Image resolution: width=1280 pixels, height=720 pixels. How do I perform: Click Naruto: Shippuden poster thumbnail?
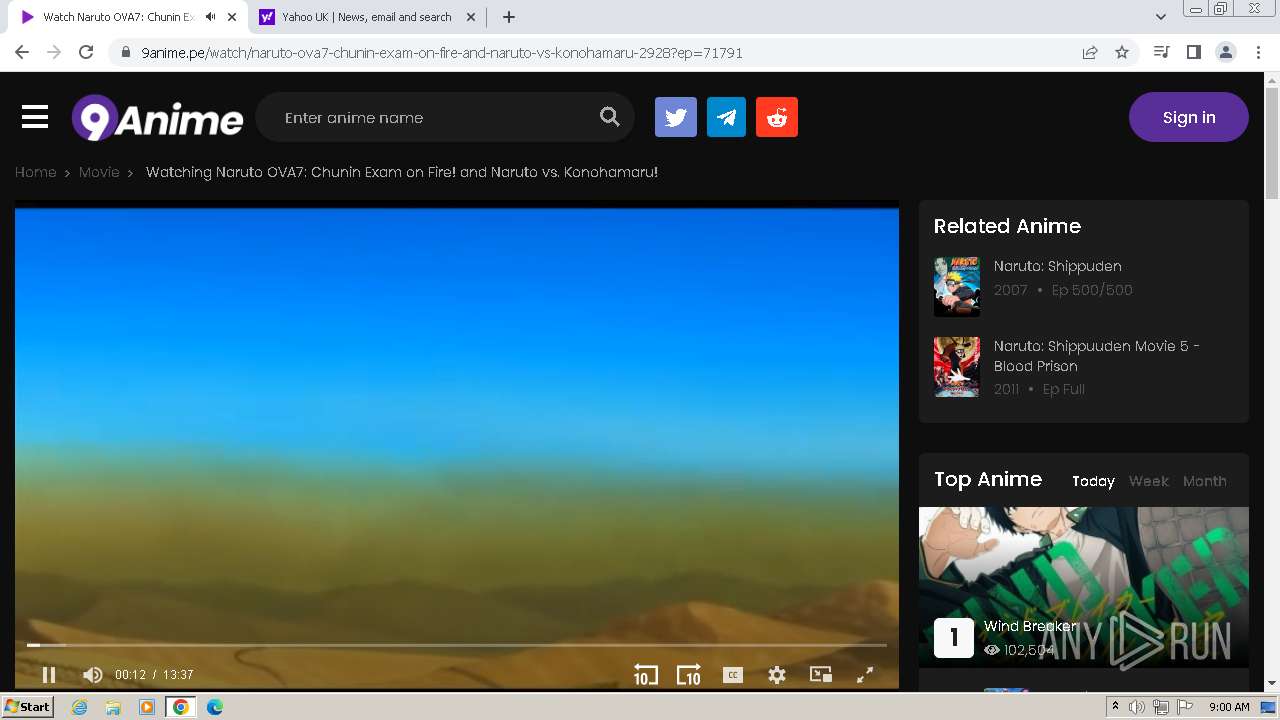(957, 287)
